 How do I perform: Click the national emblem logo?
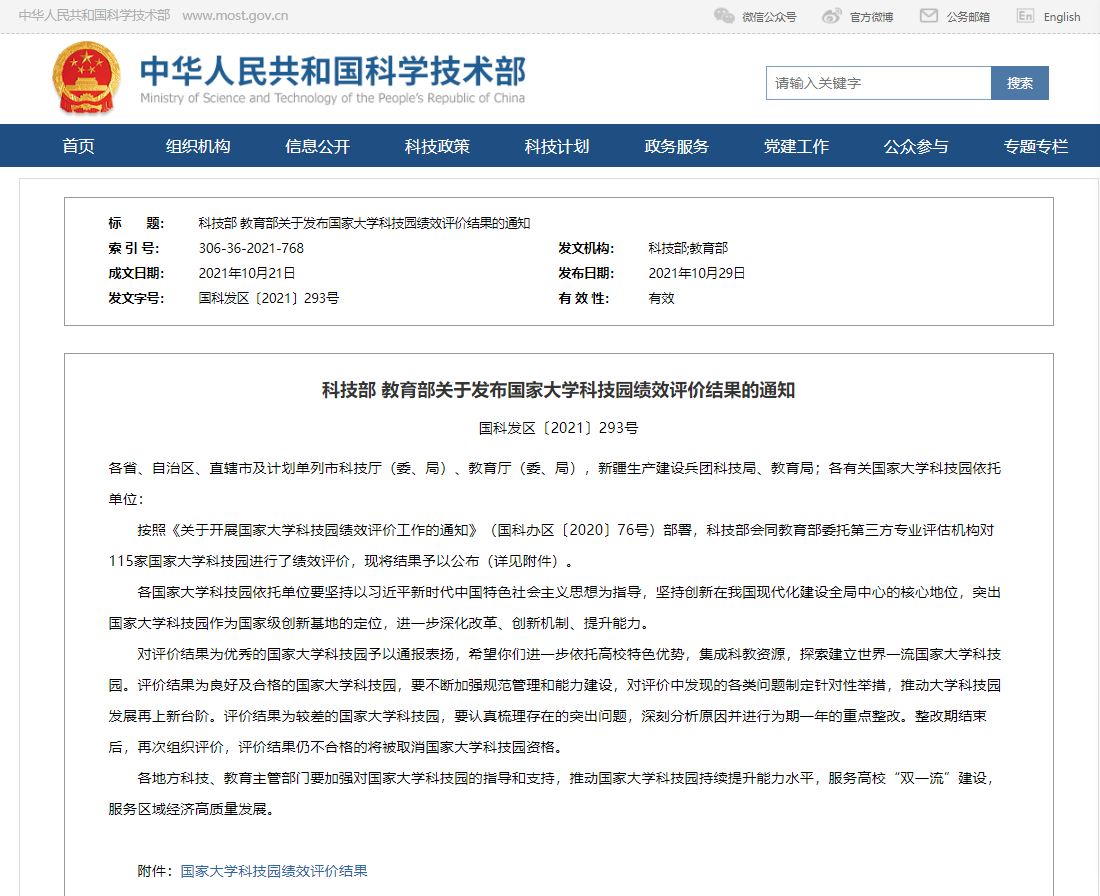[x=86, y=79]
